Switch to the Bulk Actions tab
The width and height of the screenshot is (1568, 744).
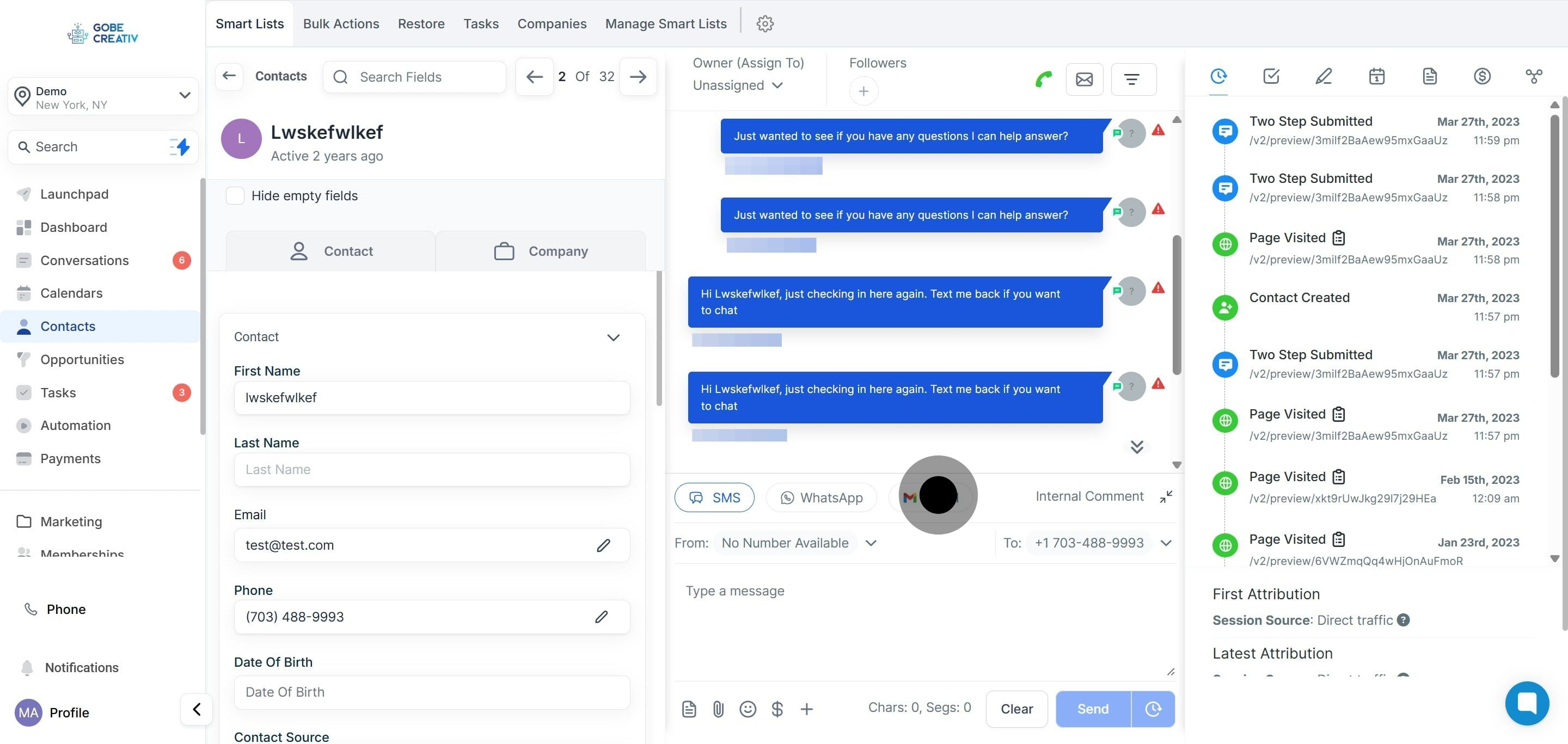[341, 24]
